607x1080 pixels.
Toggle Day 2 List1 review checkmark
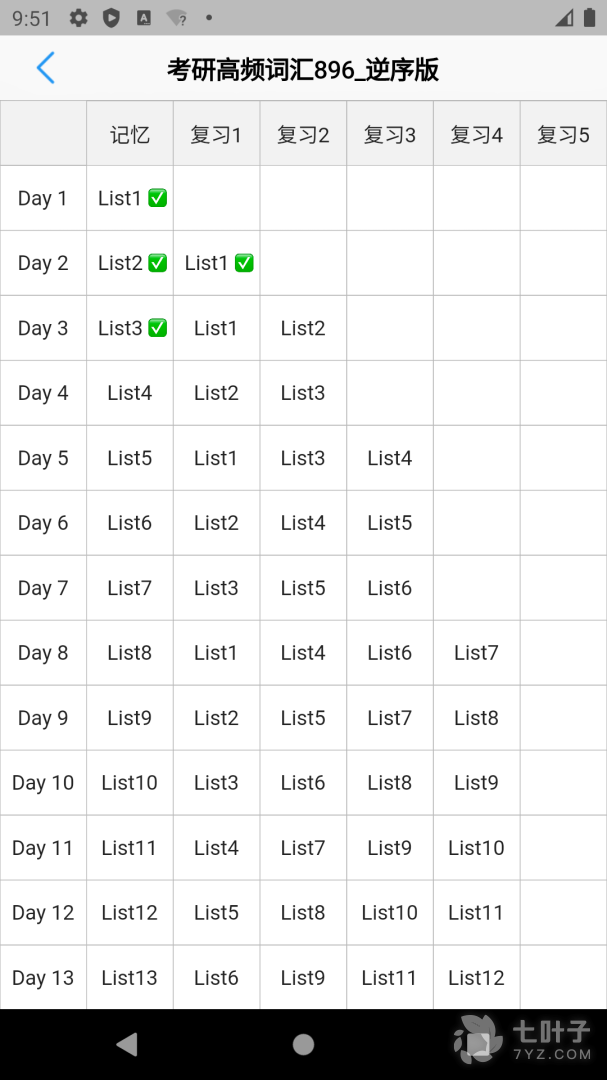click(x=244, y=263)
